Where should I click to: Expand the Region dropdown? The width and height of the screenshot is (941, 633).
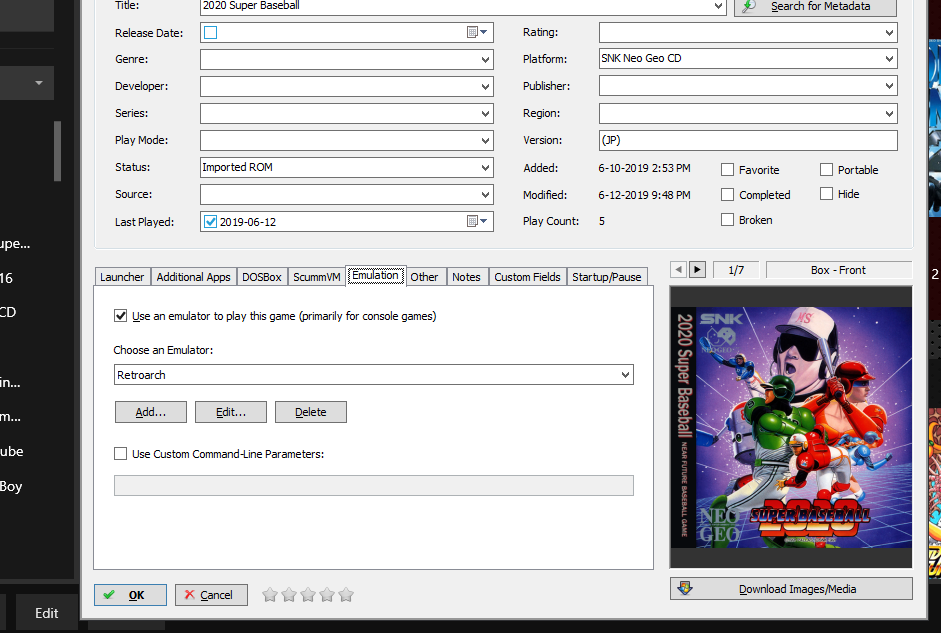(889, 113)
